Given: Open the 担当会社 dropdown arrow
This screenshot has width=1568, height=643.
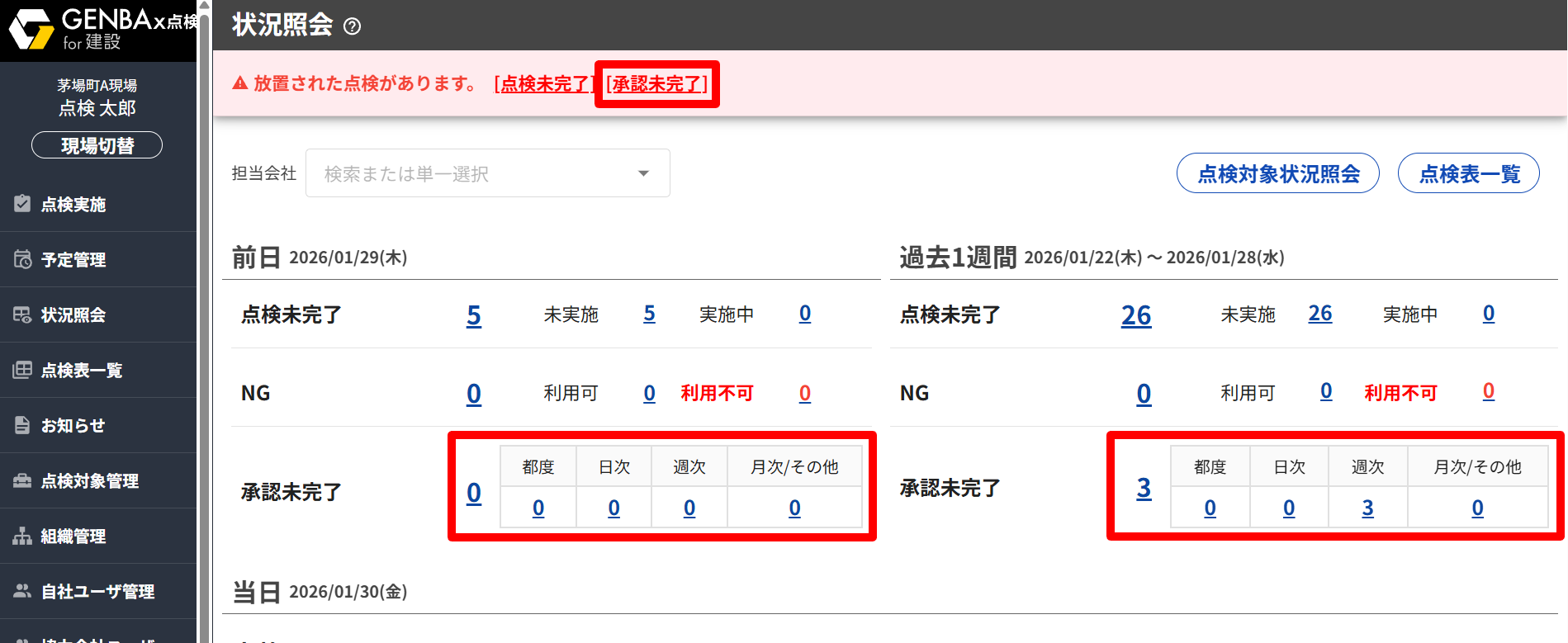Looking at the screenshot, I should [643, 173].
